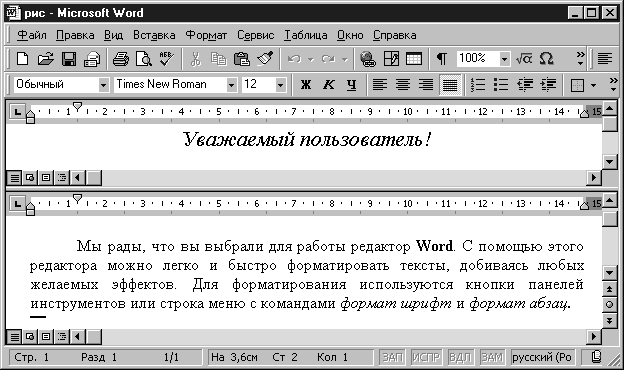Jump to previous page double-arrow button

(610, 289)
